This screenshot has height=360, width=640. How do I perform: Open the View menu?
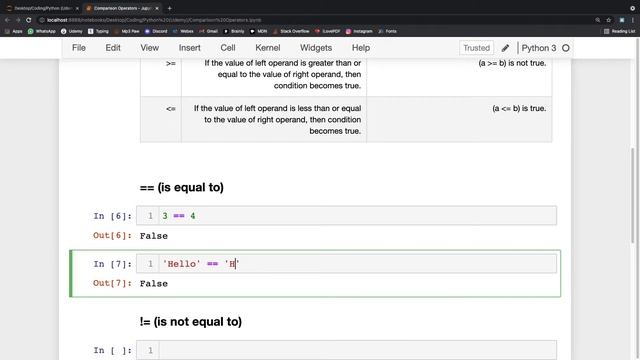pos(149,48)
